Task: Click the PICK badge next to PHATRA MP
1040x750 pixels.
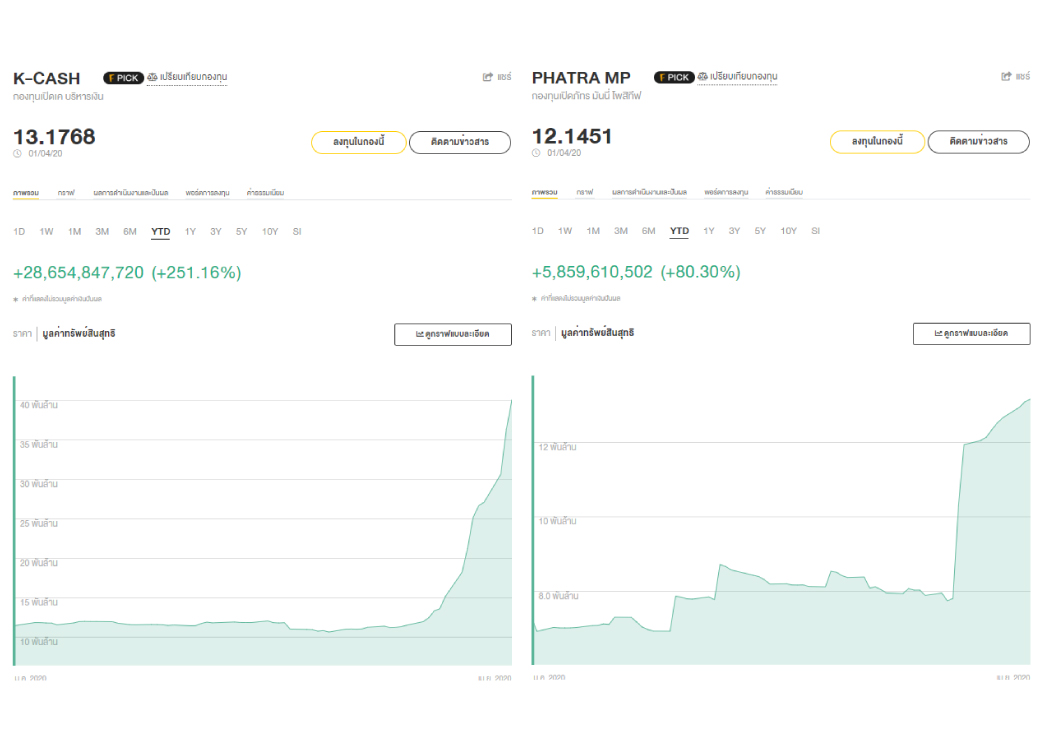Action: coord(673,77)
